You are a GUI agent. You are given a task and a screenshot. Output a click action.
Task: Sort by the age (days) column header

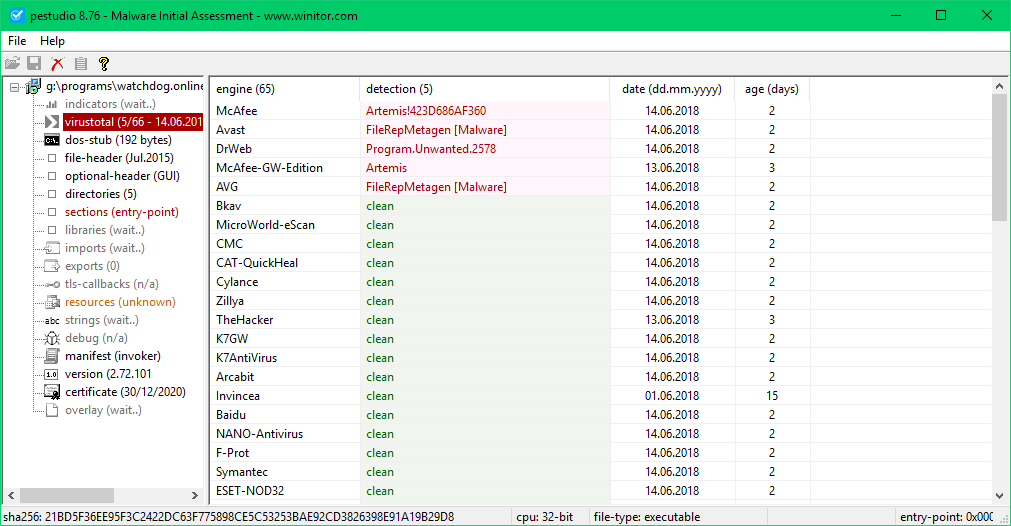tap(772, 89)
